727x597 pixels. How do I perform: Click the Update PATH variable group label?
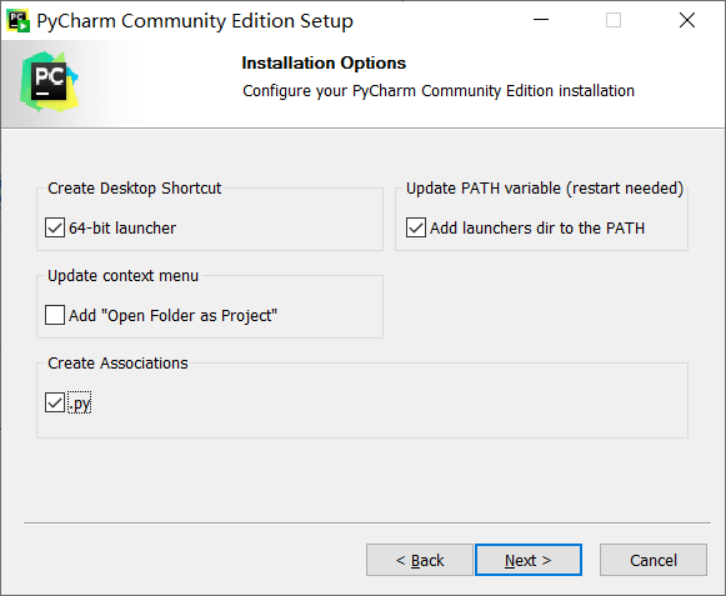tap(545, 188)
